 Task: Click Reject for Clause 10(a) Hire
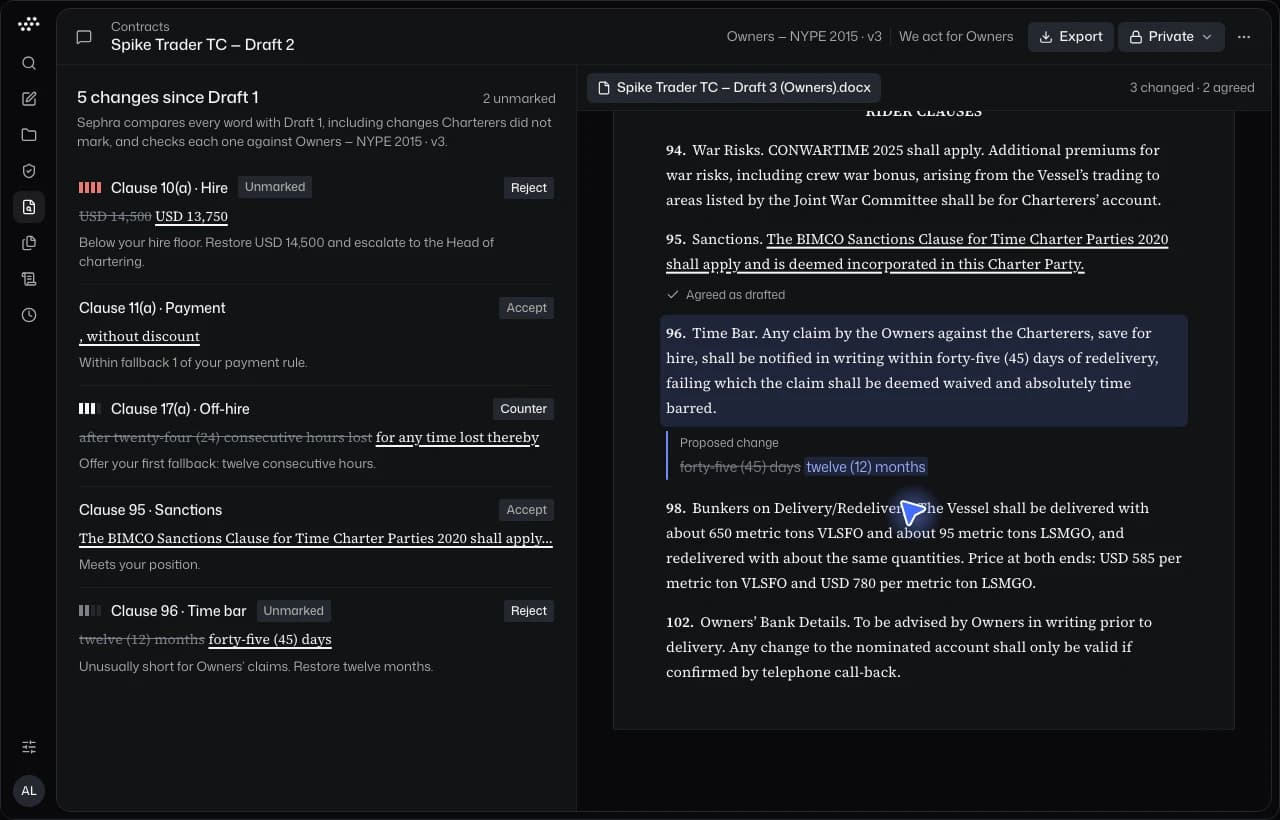(528, 188)
